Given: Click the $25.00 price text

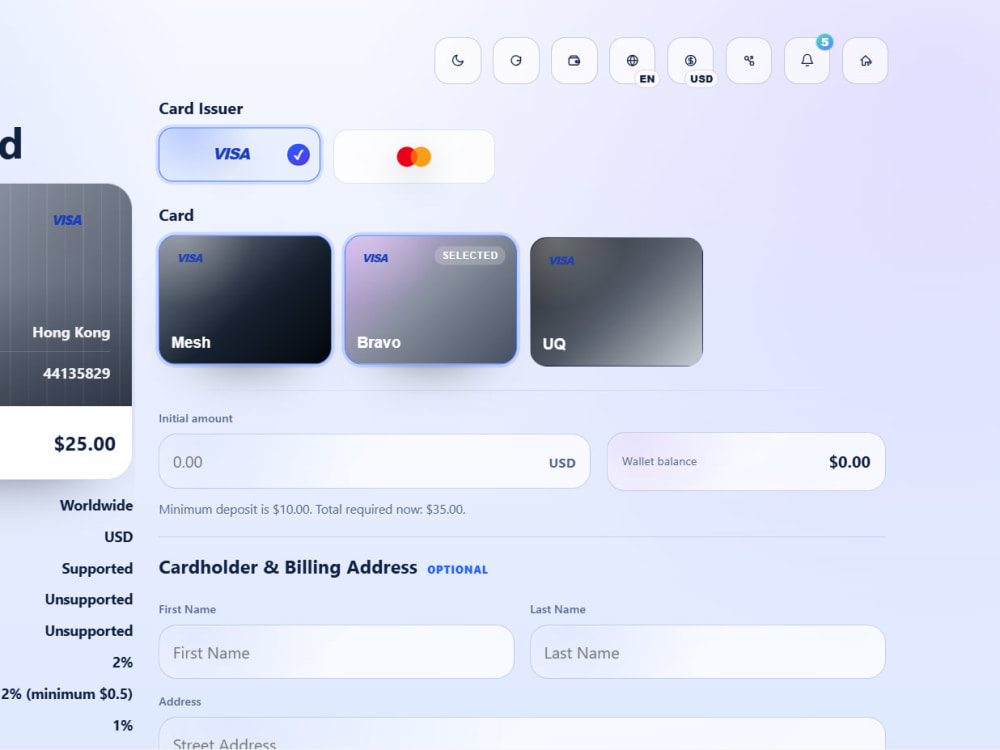Looking at the screenshot, I should click(x=85, y=444).
